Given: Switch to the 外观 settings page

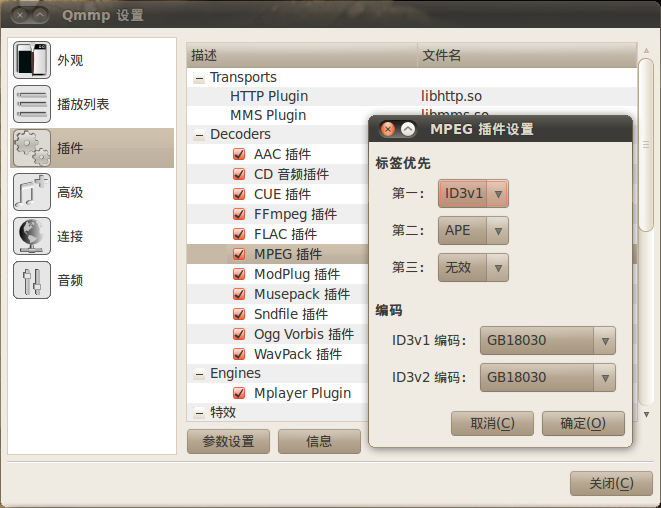Looking at the screenshot, I should [x=92, y=60].
